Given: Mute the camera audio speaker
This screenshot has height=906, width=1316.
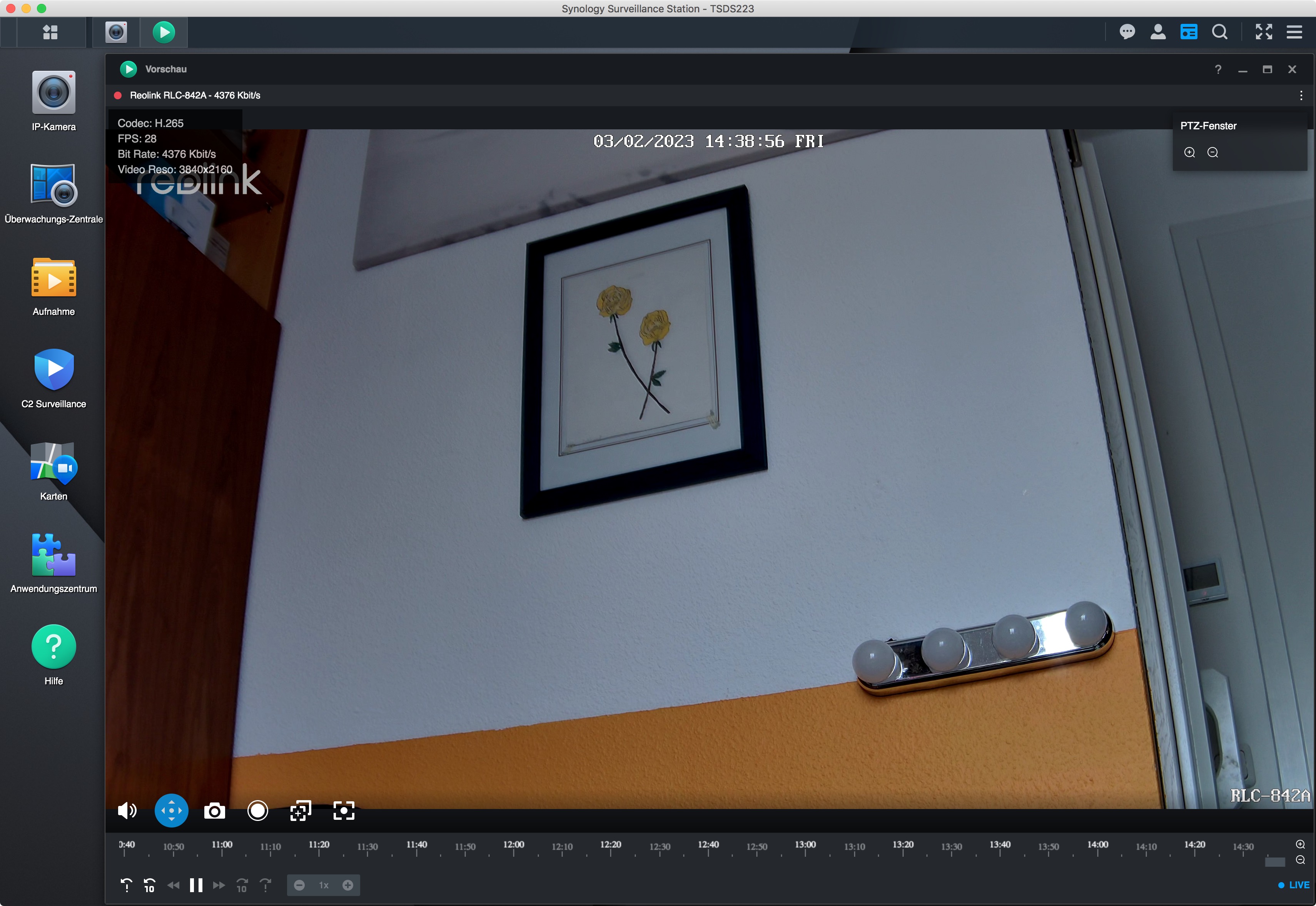Looking at the screenshot, I should [127, 811].
